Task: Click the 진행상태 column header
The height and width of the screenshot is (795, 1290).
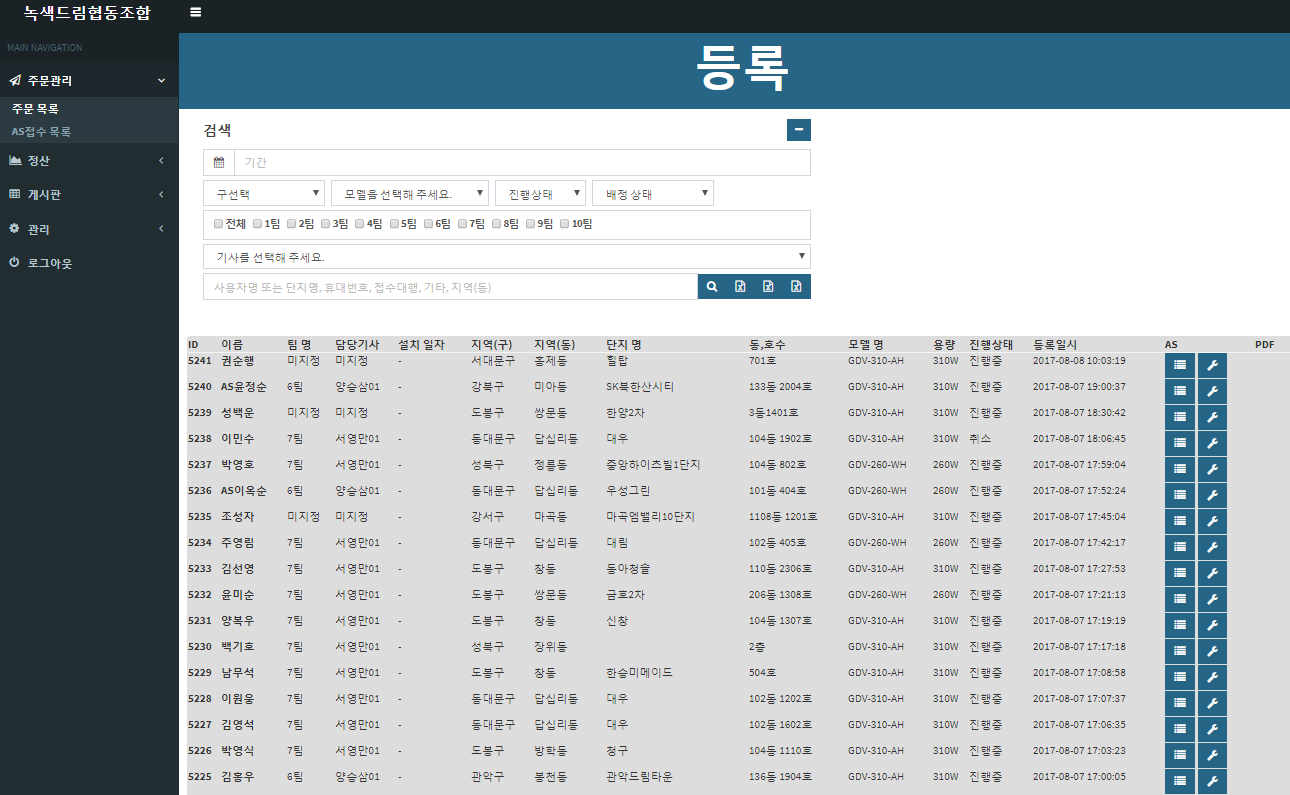Action: pos(991,344)
